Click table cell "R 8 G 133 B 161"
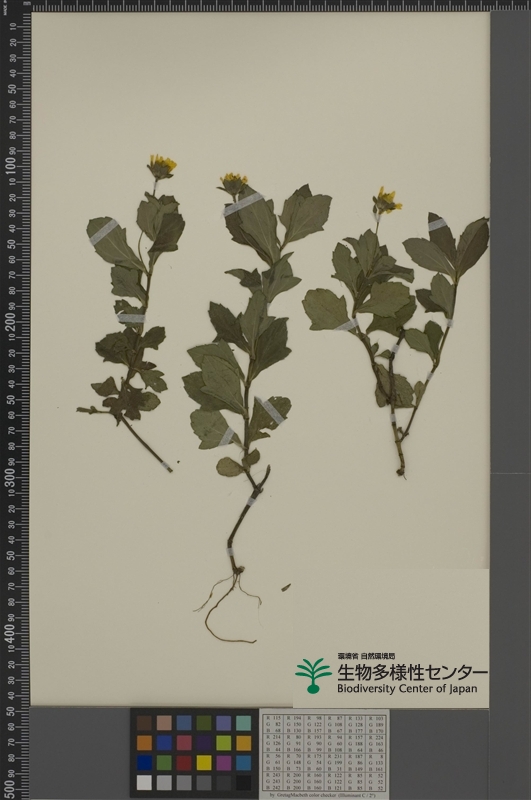The width and height of the screenshot is (531, 800). click(376, 763)
